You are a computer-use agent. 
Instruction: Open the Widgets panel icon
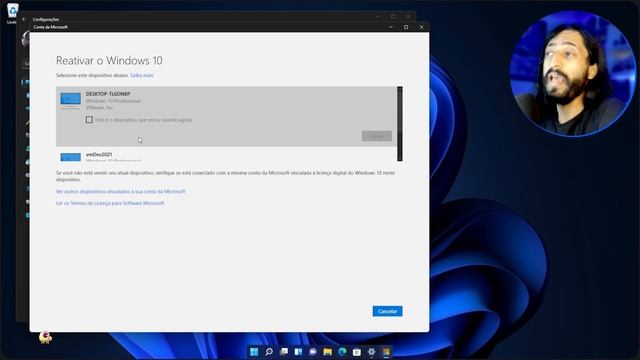298,351
